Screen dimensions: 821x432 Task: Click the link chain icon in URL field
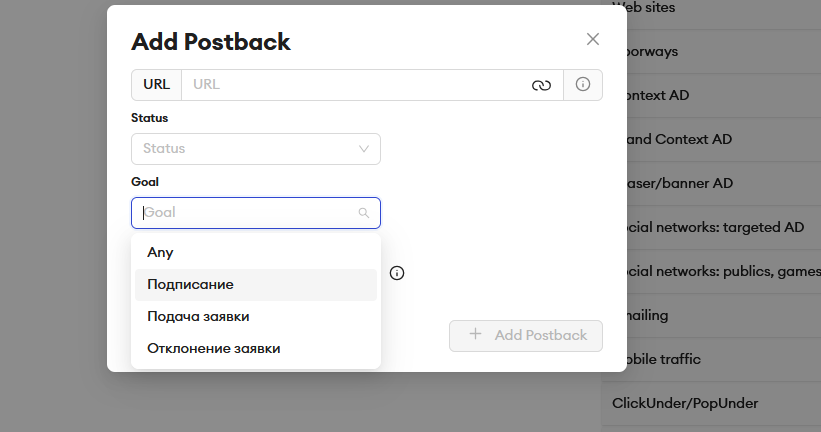[x=541, y=85]
